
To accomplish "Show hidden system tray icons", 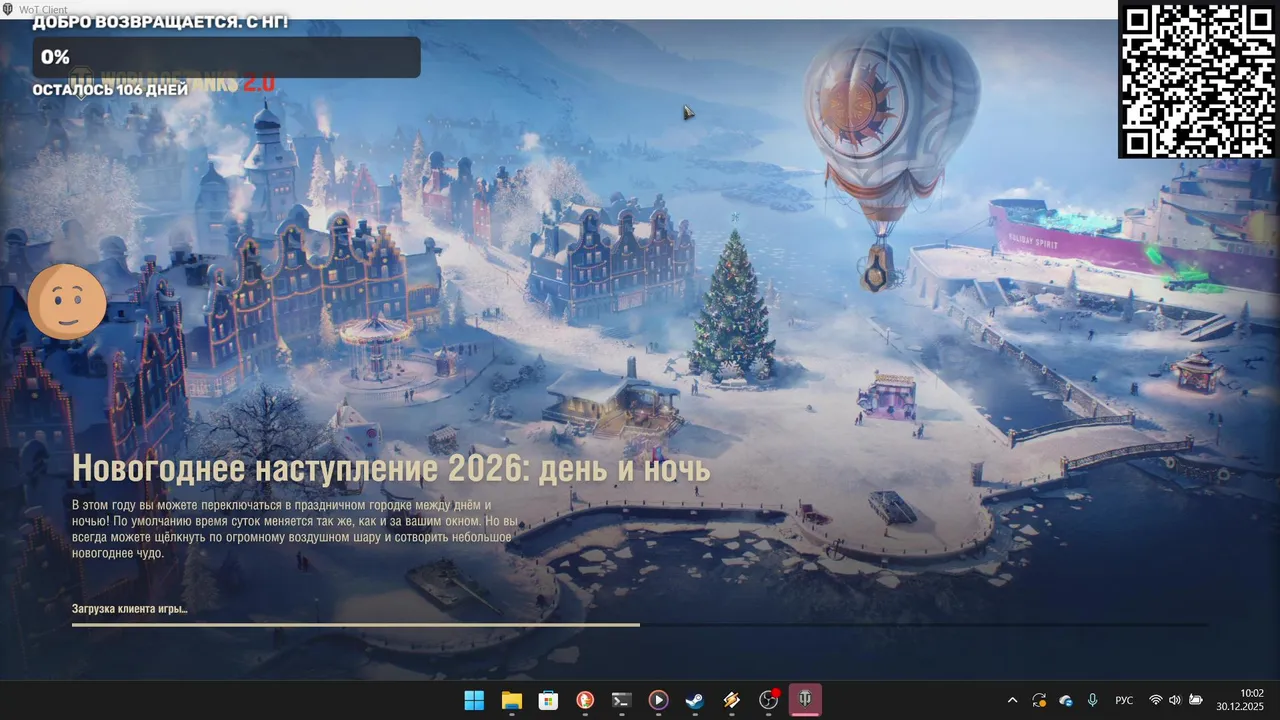I will (x=1012, y=700).
